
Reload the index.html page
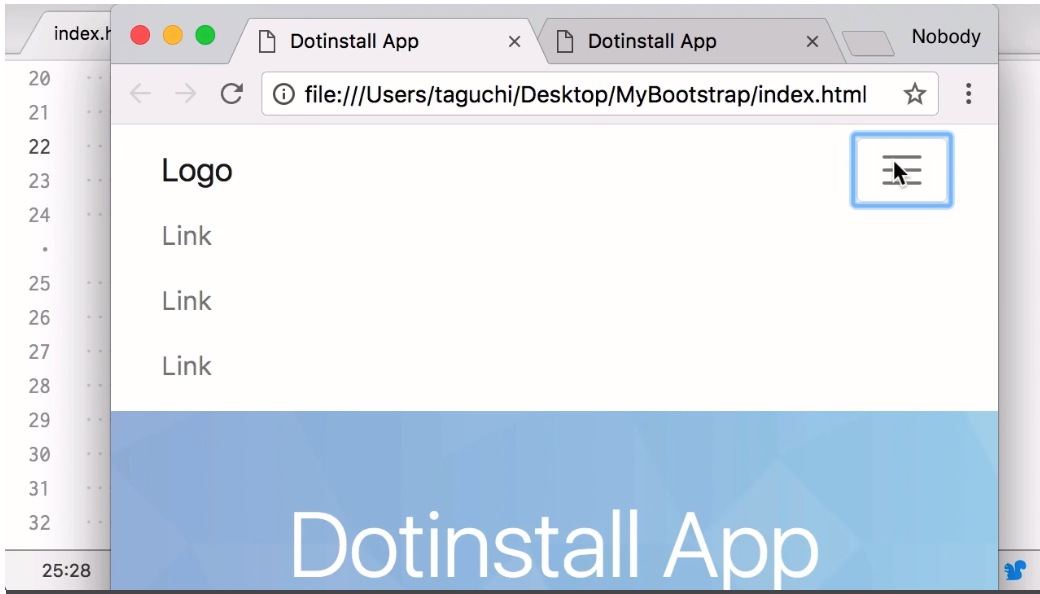pyautogui.click(x=232, y=94)
